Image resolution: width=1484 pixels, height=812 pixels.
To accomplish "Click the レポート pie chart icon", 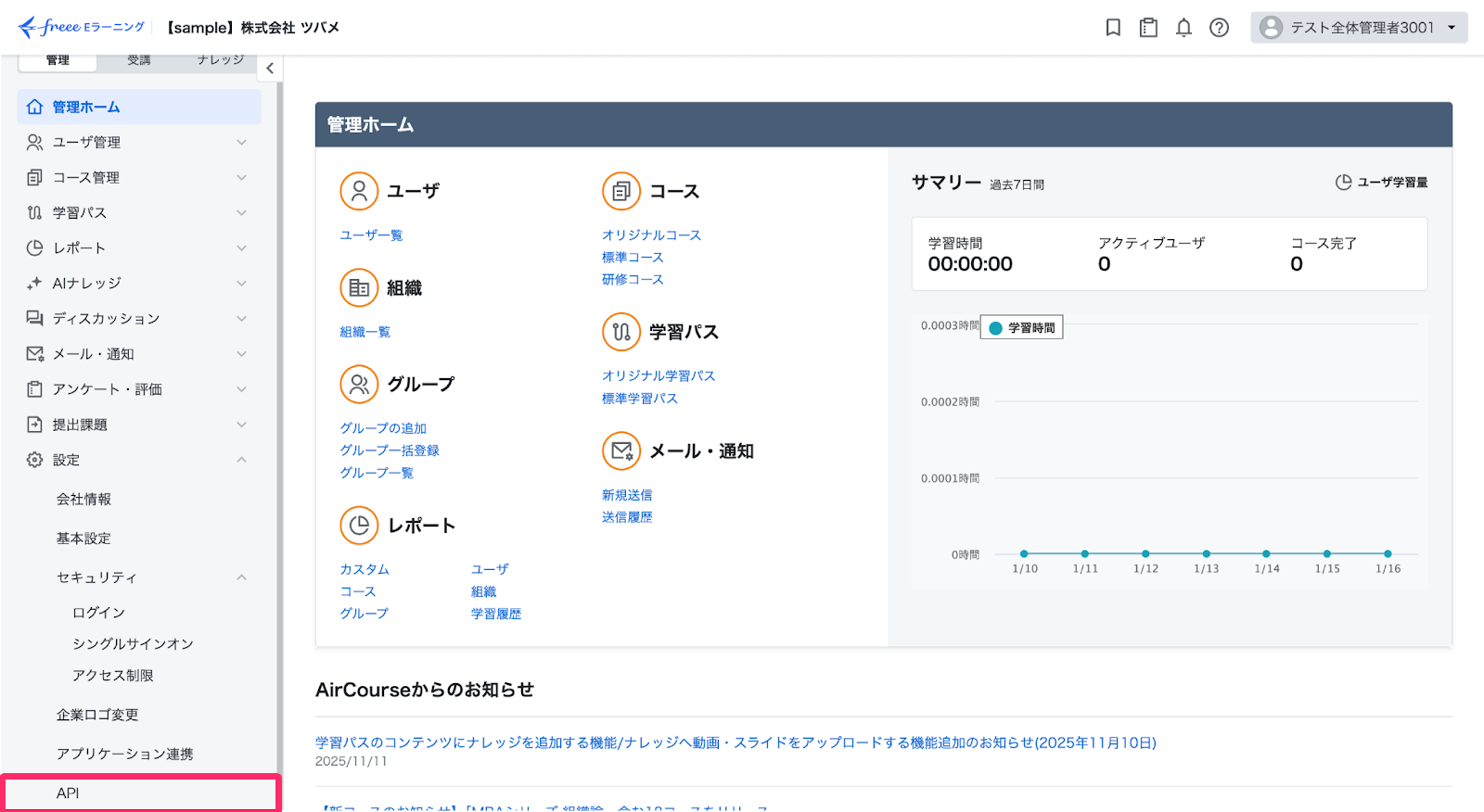I will (359, 526).
